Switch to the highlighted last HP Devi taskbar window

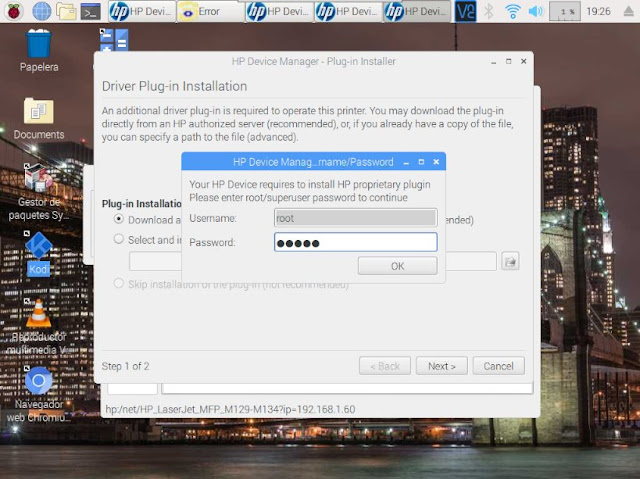[x=417, y=11]
